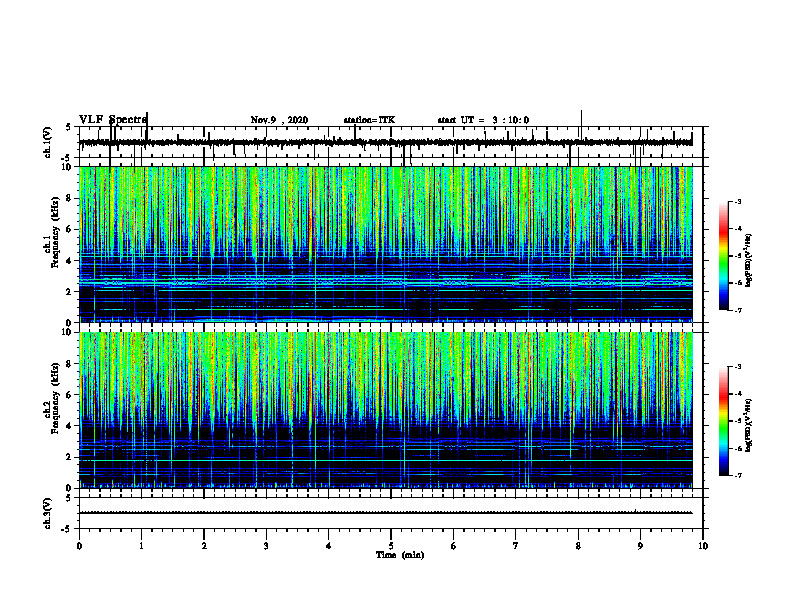792x612 pixels.
Task: Click time-axis tick label "2" minutes
Action: [204, 546]
